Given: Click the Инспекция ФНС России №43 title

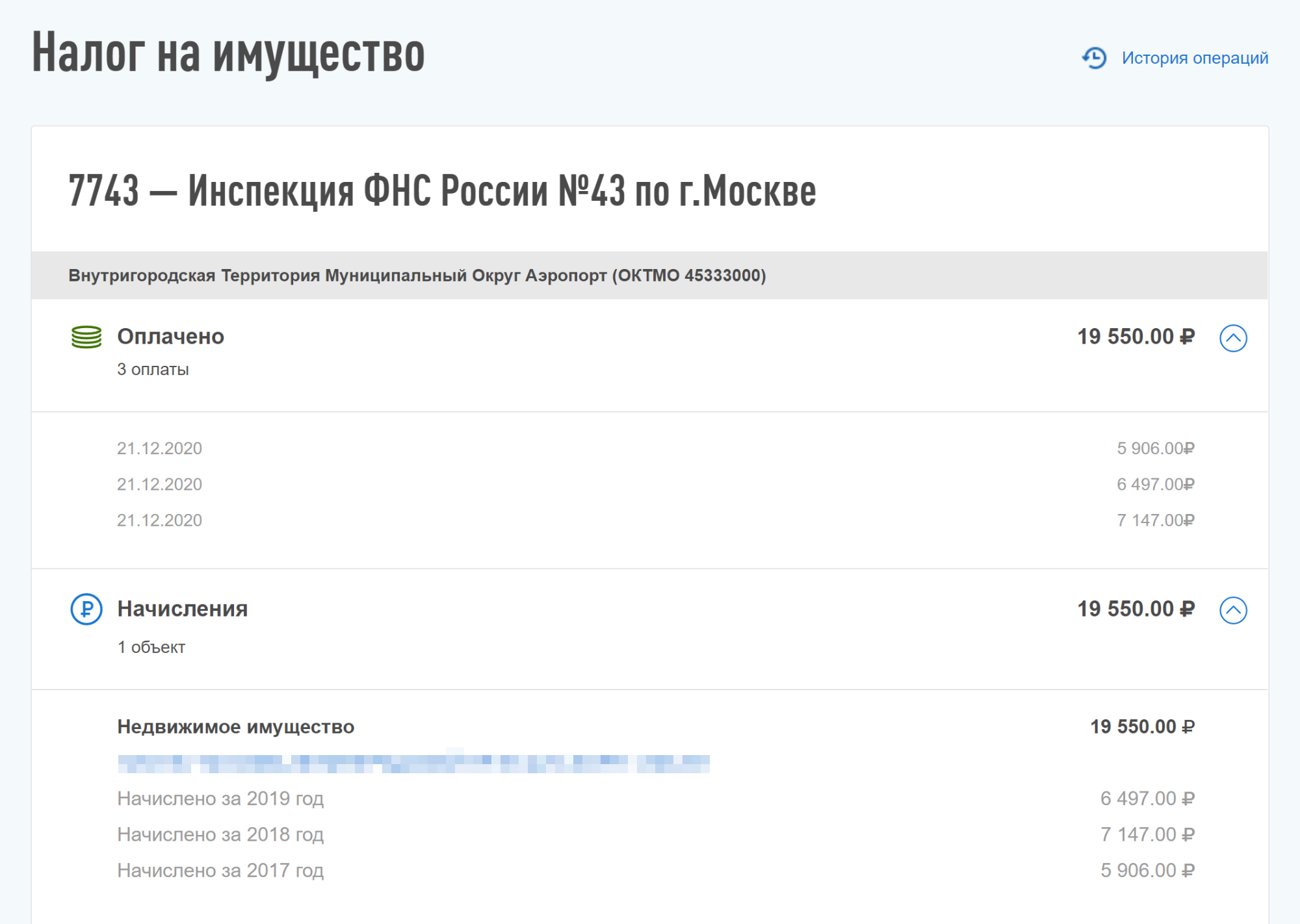Looking at the screenshot, I should pos(442,191).
